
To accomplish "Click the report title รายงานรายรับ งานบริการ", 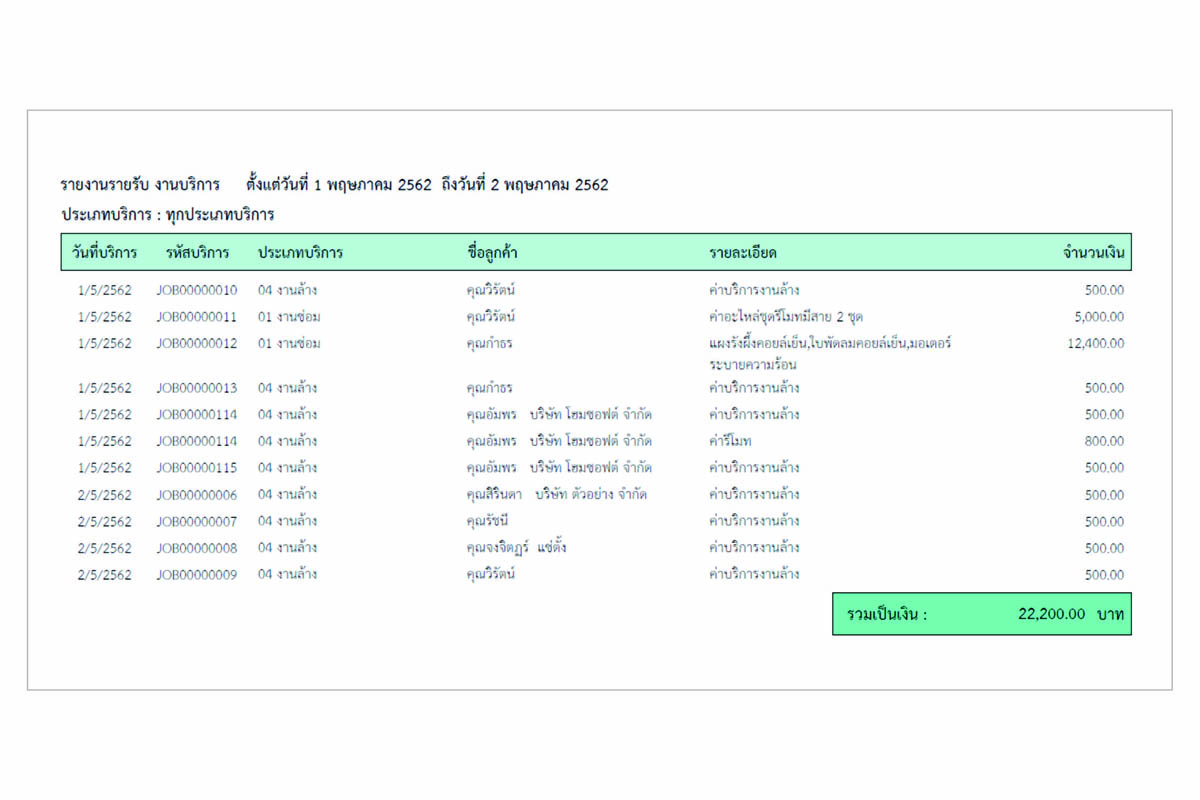I will (140, 185).
